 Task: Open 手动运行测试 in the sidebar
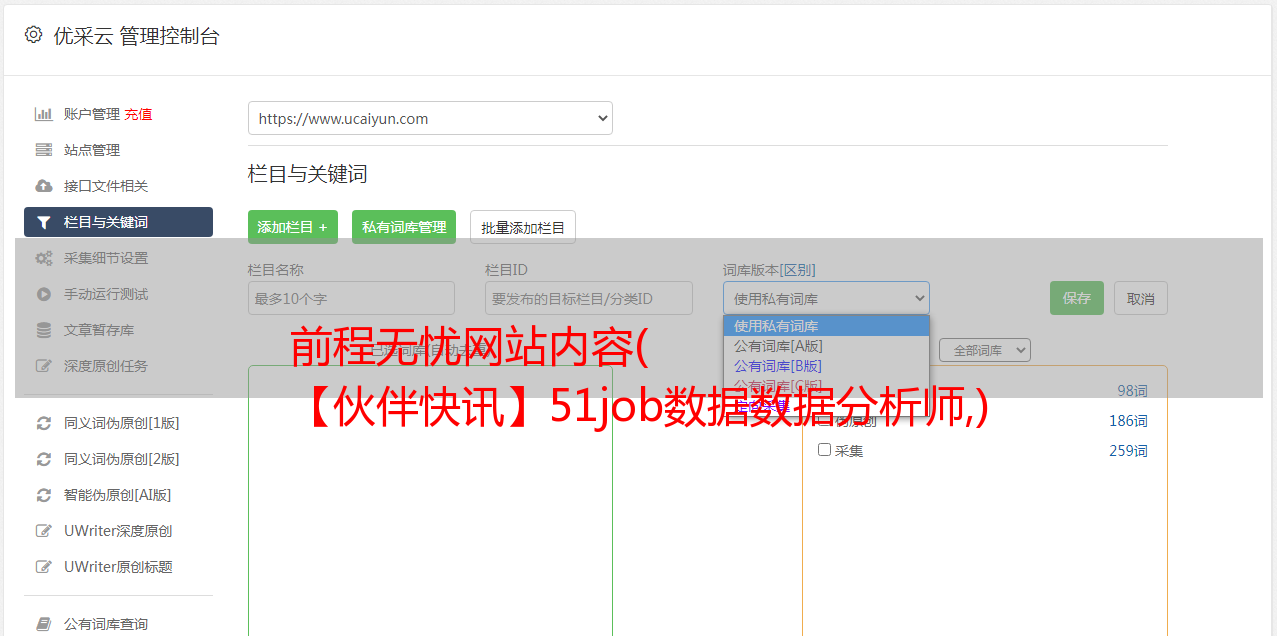click(x=106, y=294)
